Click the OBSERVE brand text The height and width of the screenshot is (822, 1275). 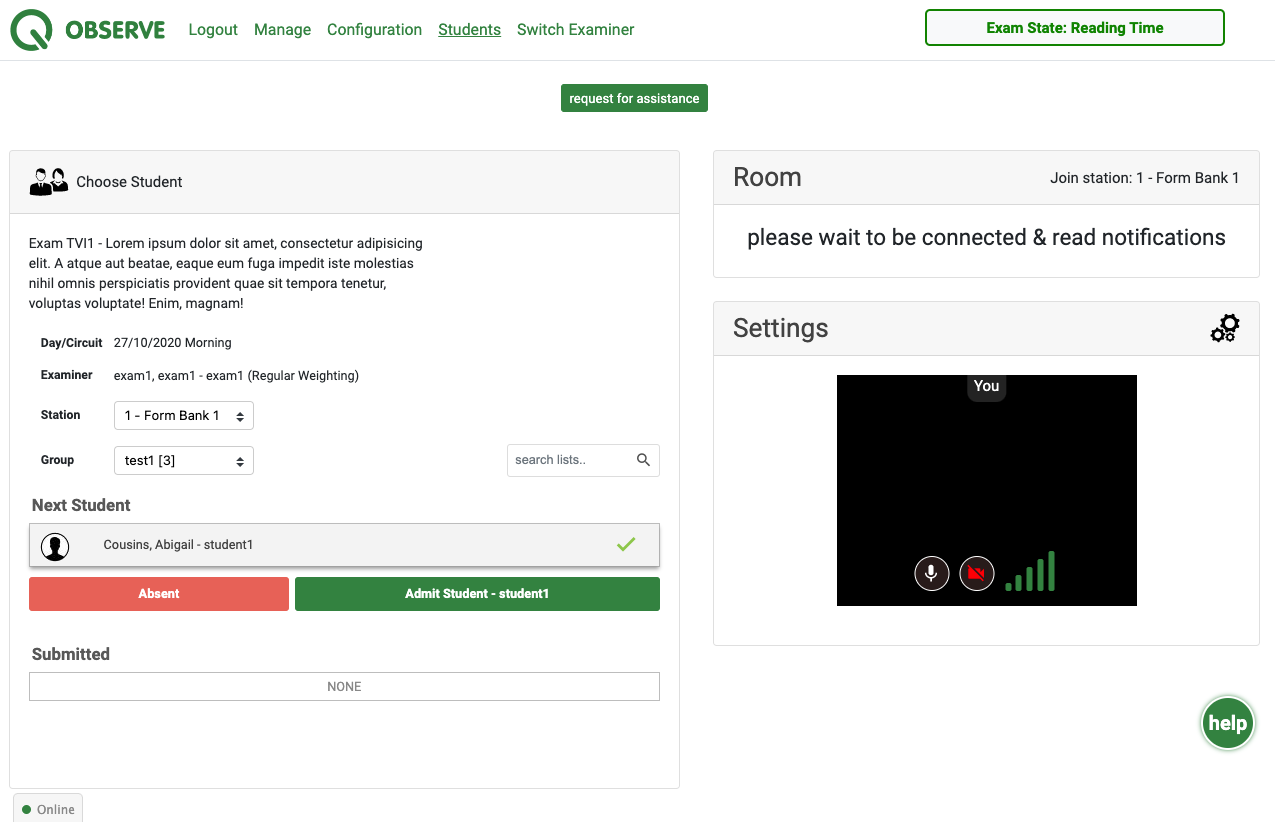click(x=115, y=30)
